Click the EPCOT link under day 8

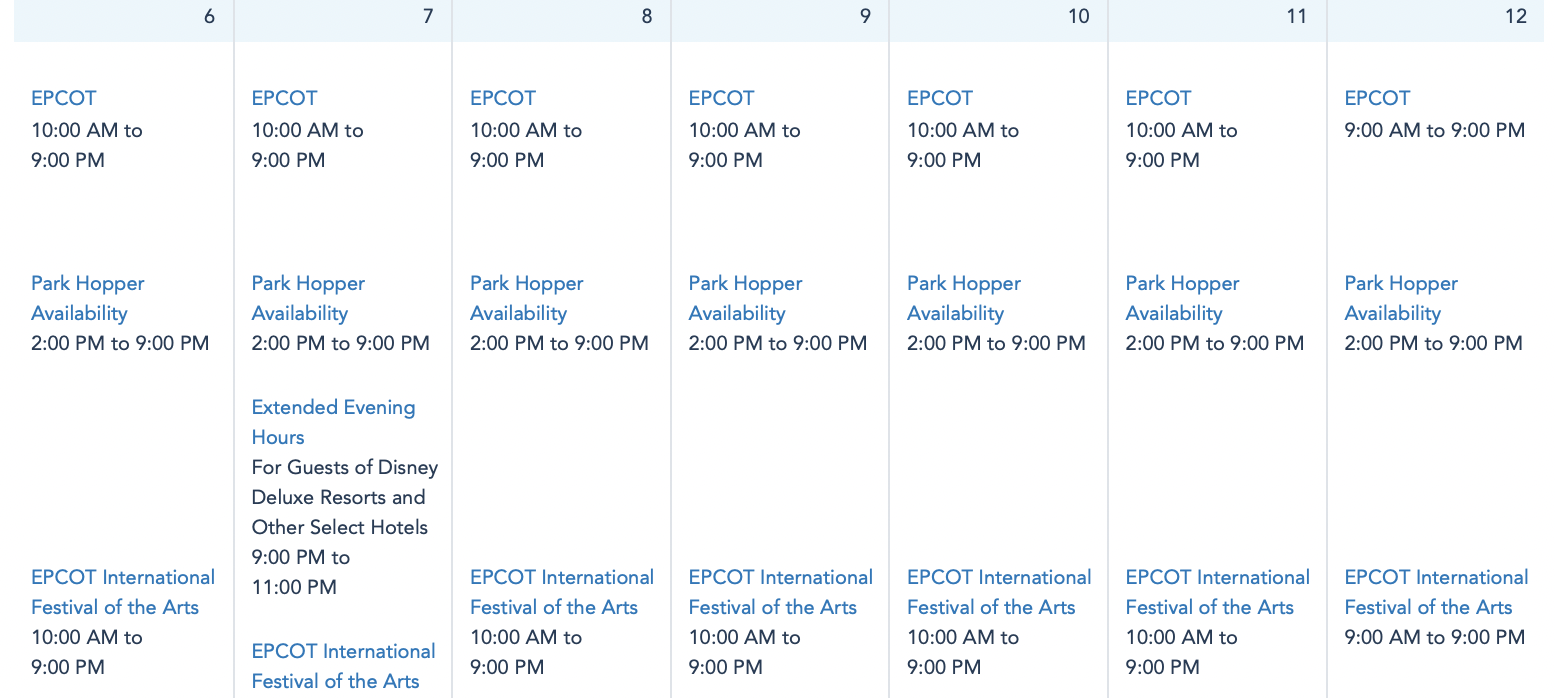503,98
